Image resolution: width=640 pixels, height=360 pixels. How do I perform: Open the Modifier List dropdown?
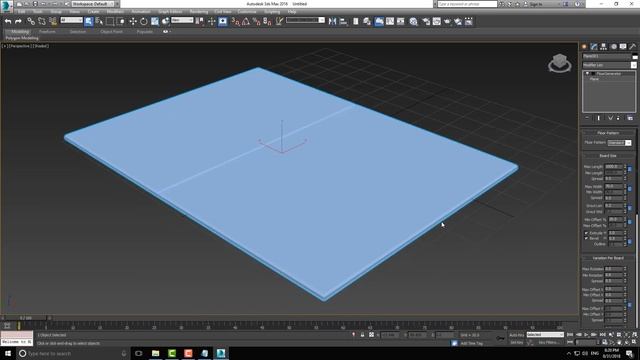609,65
